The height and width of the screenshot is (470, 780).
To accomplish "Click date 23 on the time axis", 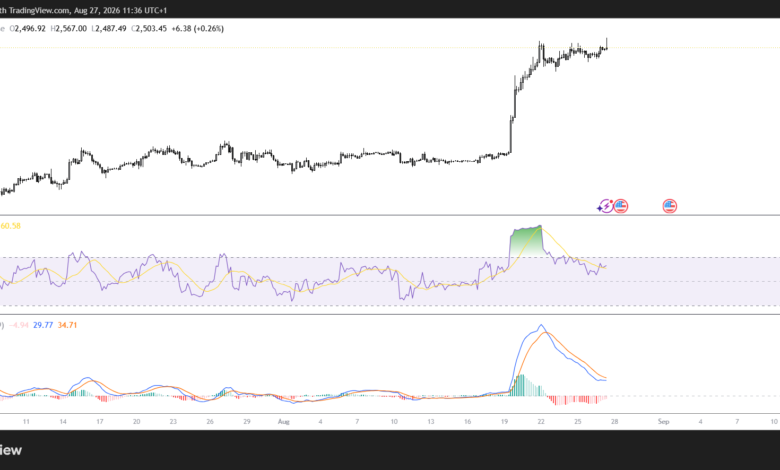I will (x=173, y=422).
